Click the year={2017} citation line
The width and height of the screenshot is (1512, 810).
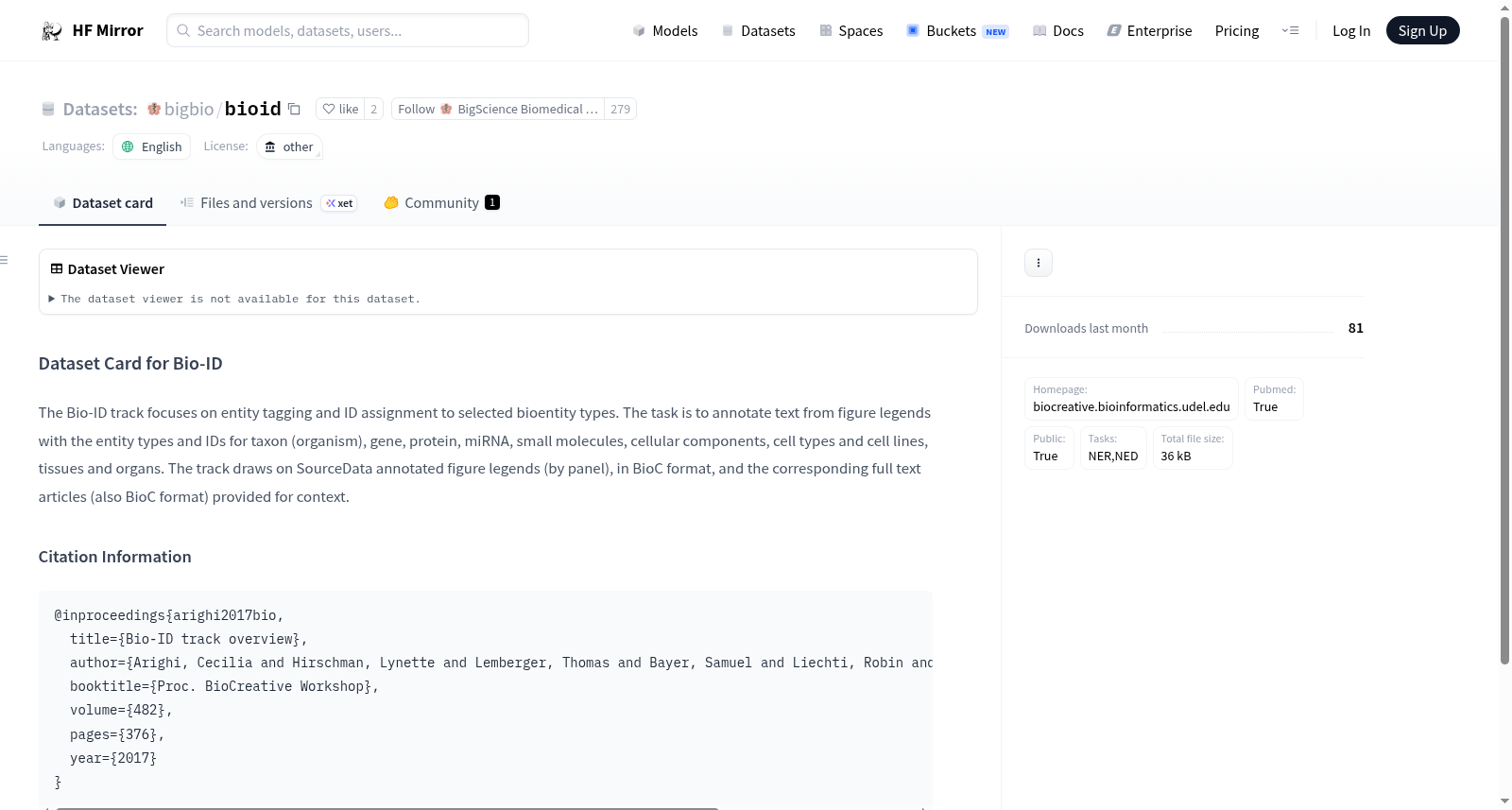pyautogui.click(x=113, y=758)
